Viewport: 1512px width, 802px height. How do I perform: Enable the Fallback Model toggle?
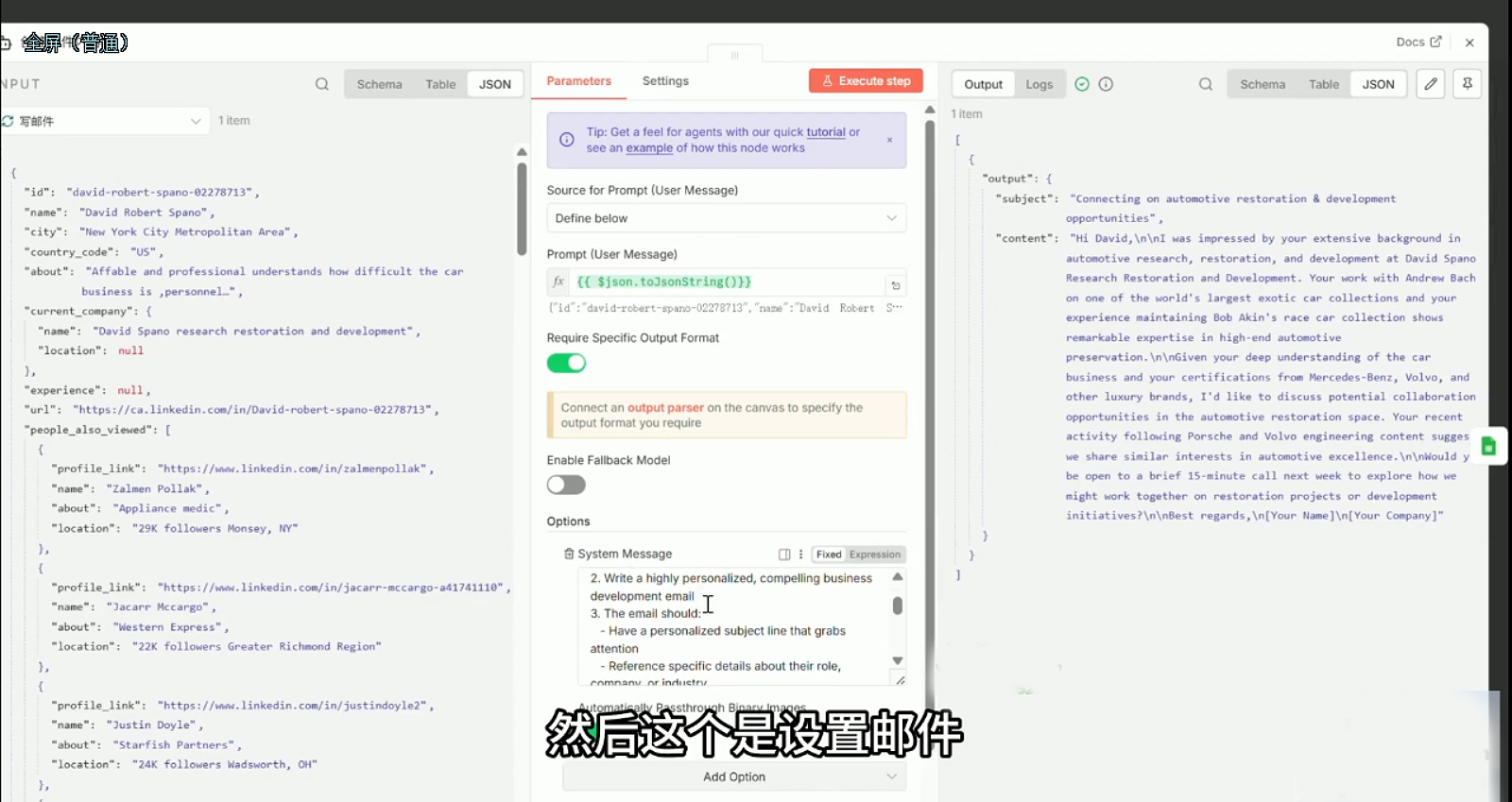(566, 485)
